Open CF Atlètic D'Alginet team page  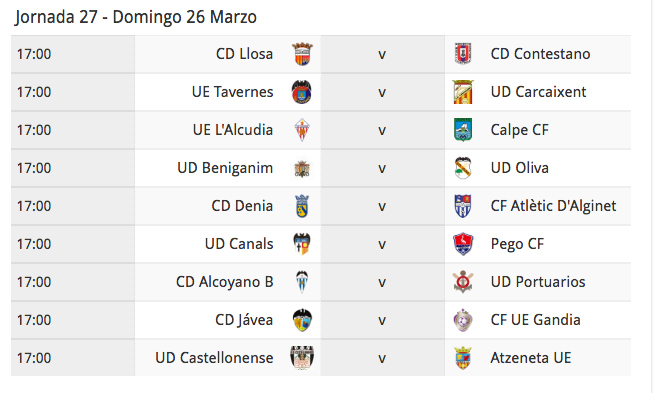(553, 206)
